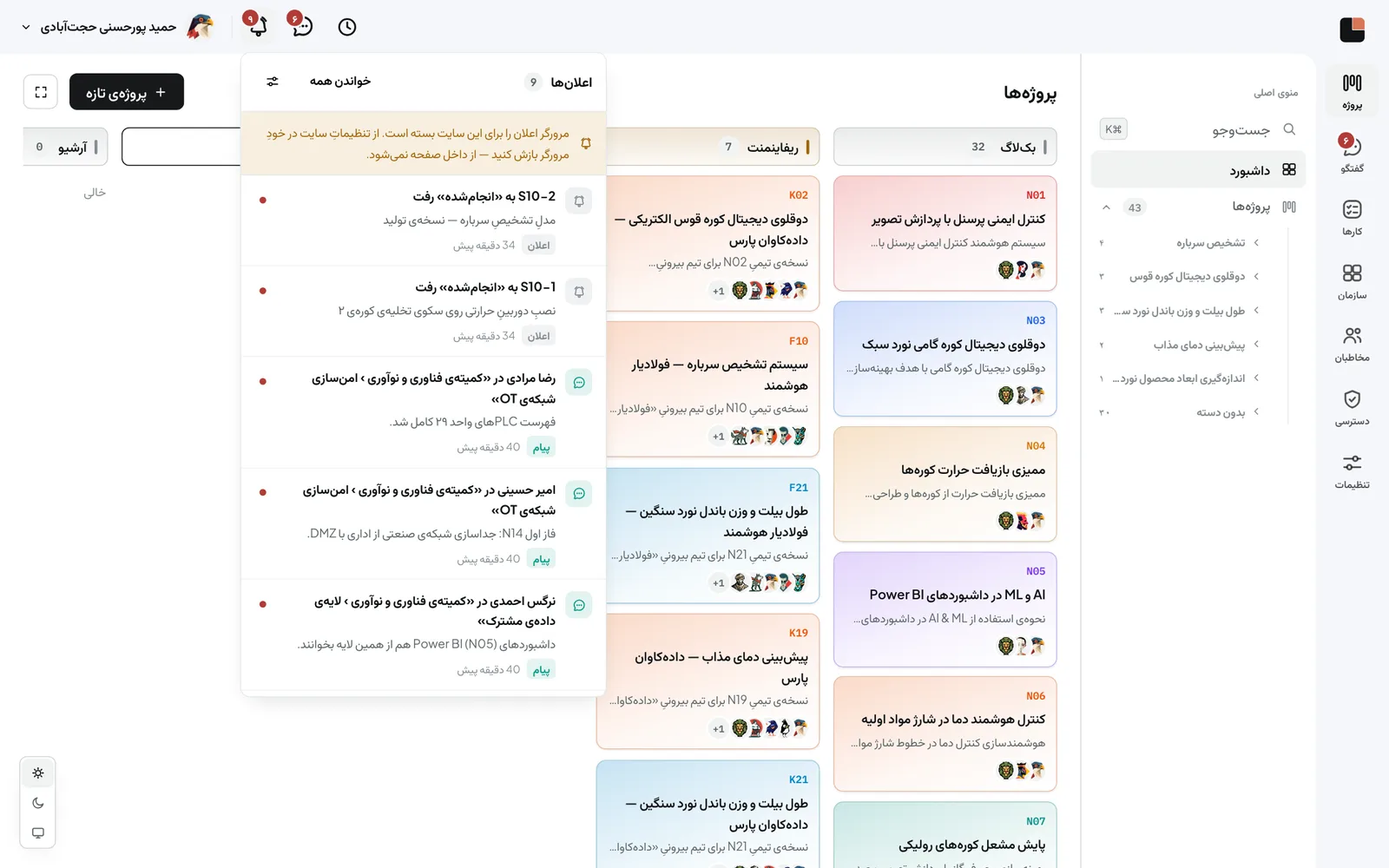This screenshot has width=1389, height=868.
Task: Select the آرشیو column header
Action: pyautogui.click(x=65, y=147)
